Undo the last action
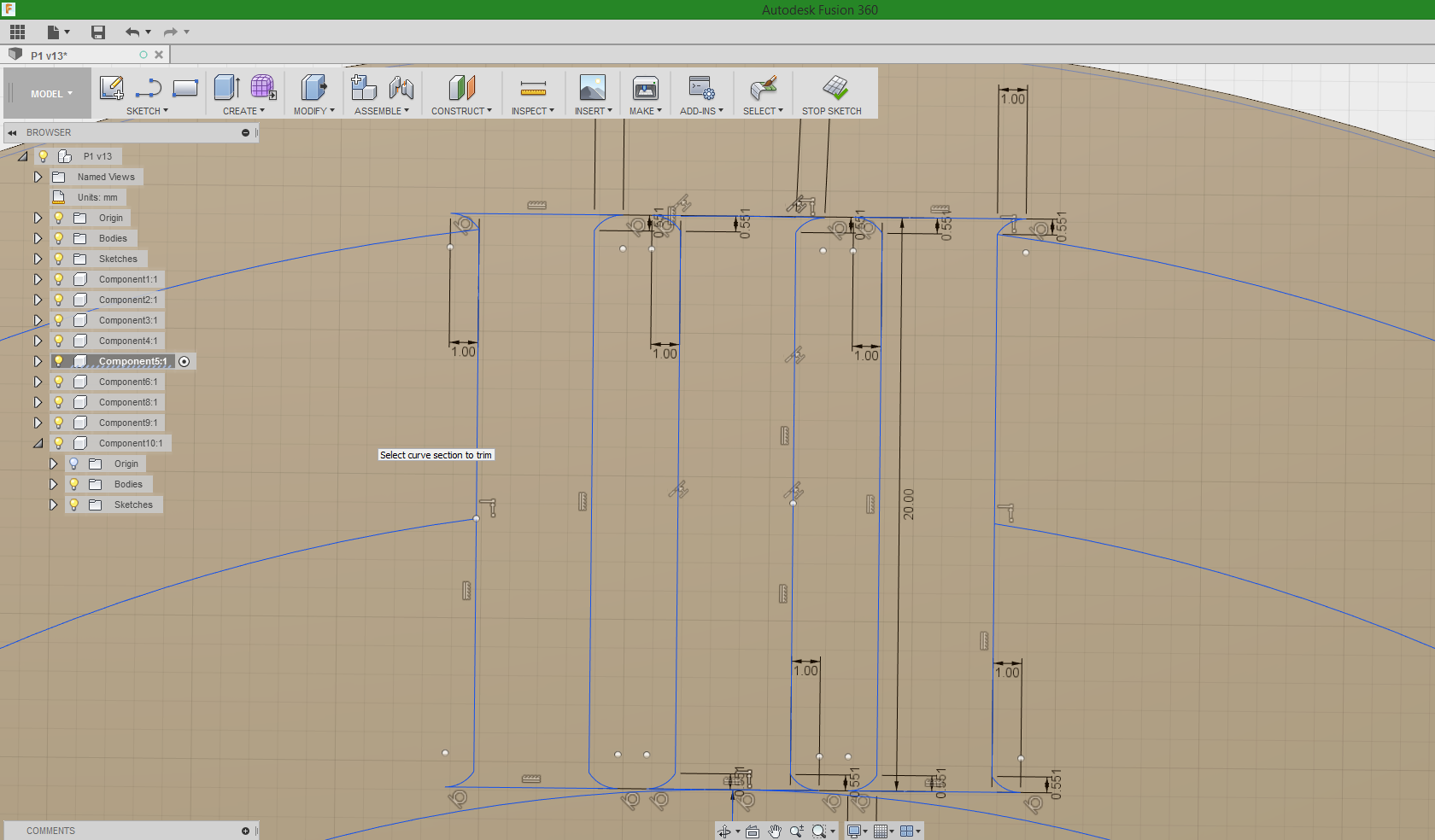Screen dimensions: 1435x840 [132, 32]
